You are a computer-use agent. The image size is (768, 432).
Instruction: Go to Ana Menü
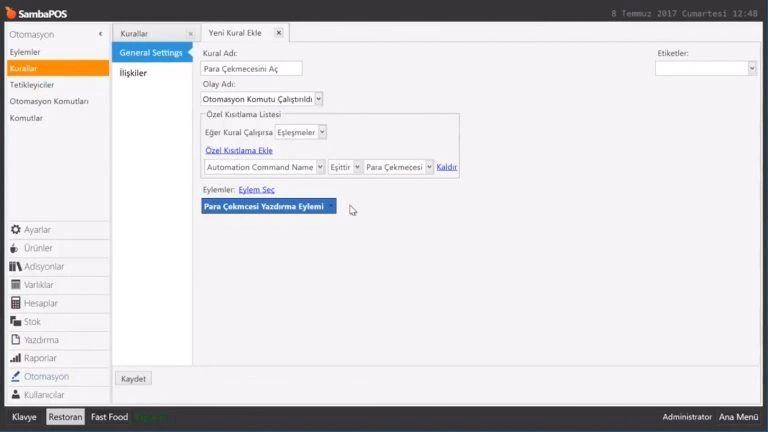pyautogui.click(x=738, y=417)
